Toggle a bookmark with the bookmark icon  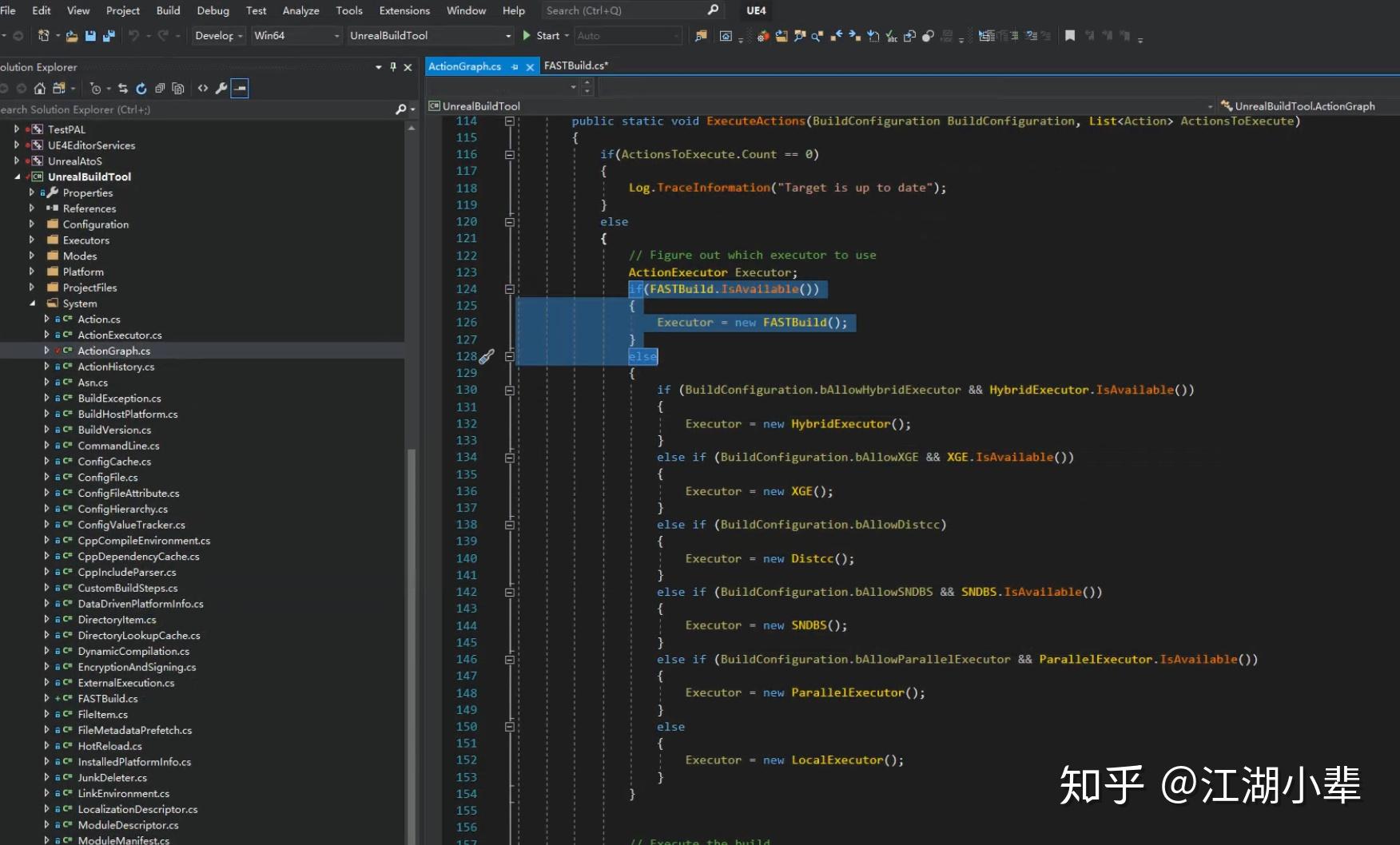pos(1070,35)
